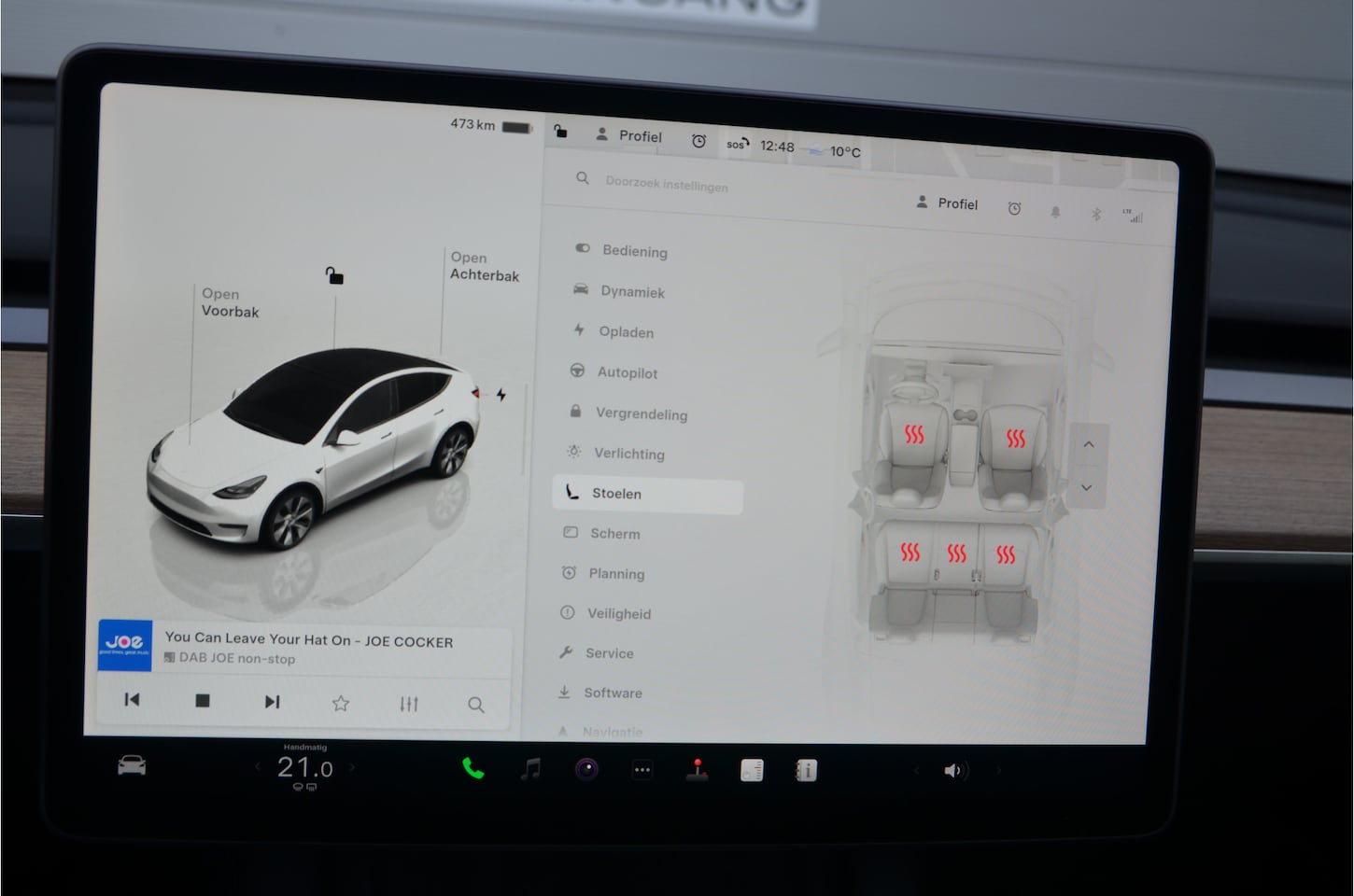Mark station as favorite with star

(x=341, y=703)
